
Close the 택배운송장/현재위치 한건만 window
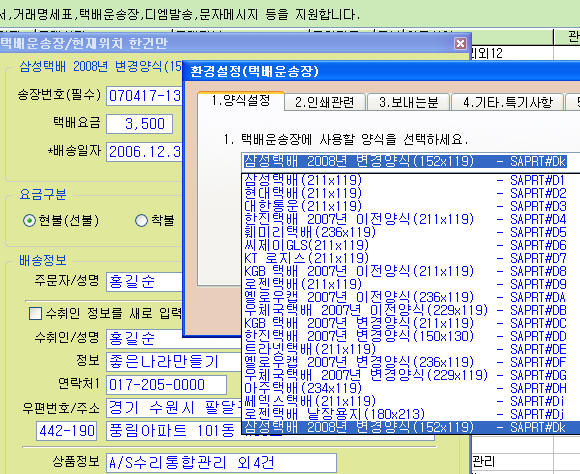(x=460, y=44)
